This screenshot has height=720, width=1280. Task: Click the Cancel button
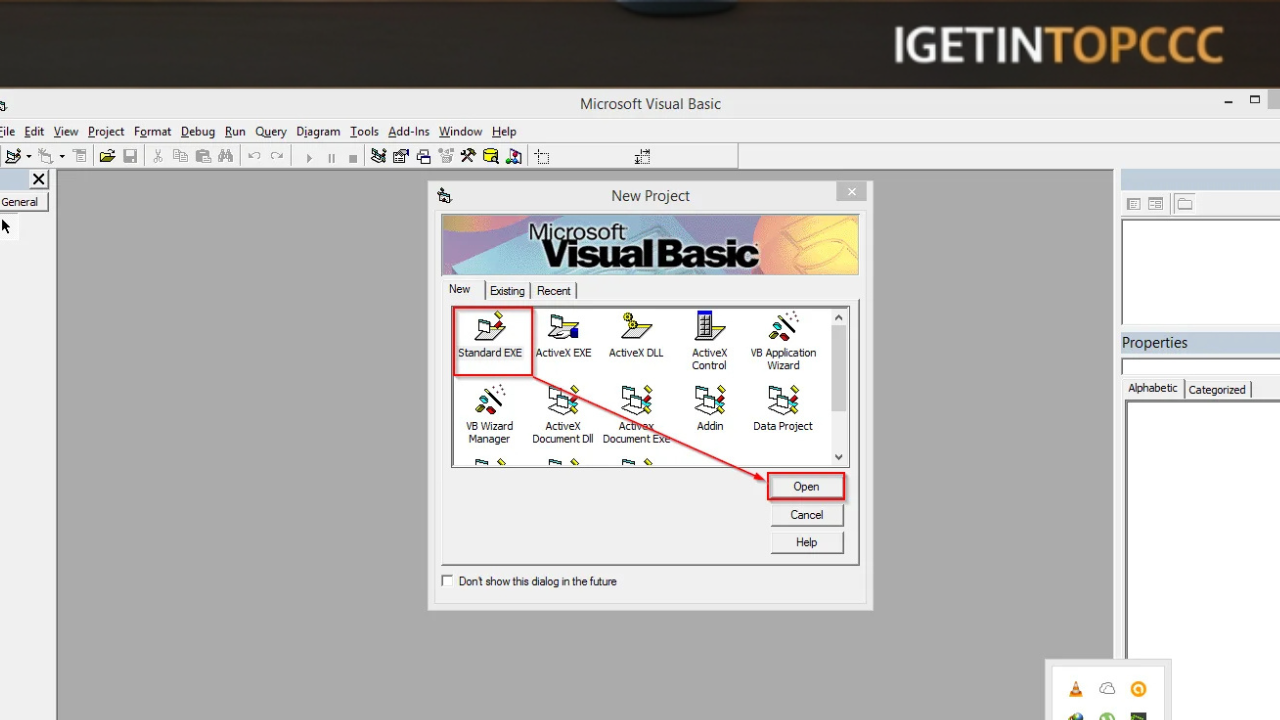pyautogui.click(x=807, y=515)
